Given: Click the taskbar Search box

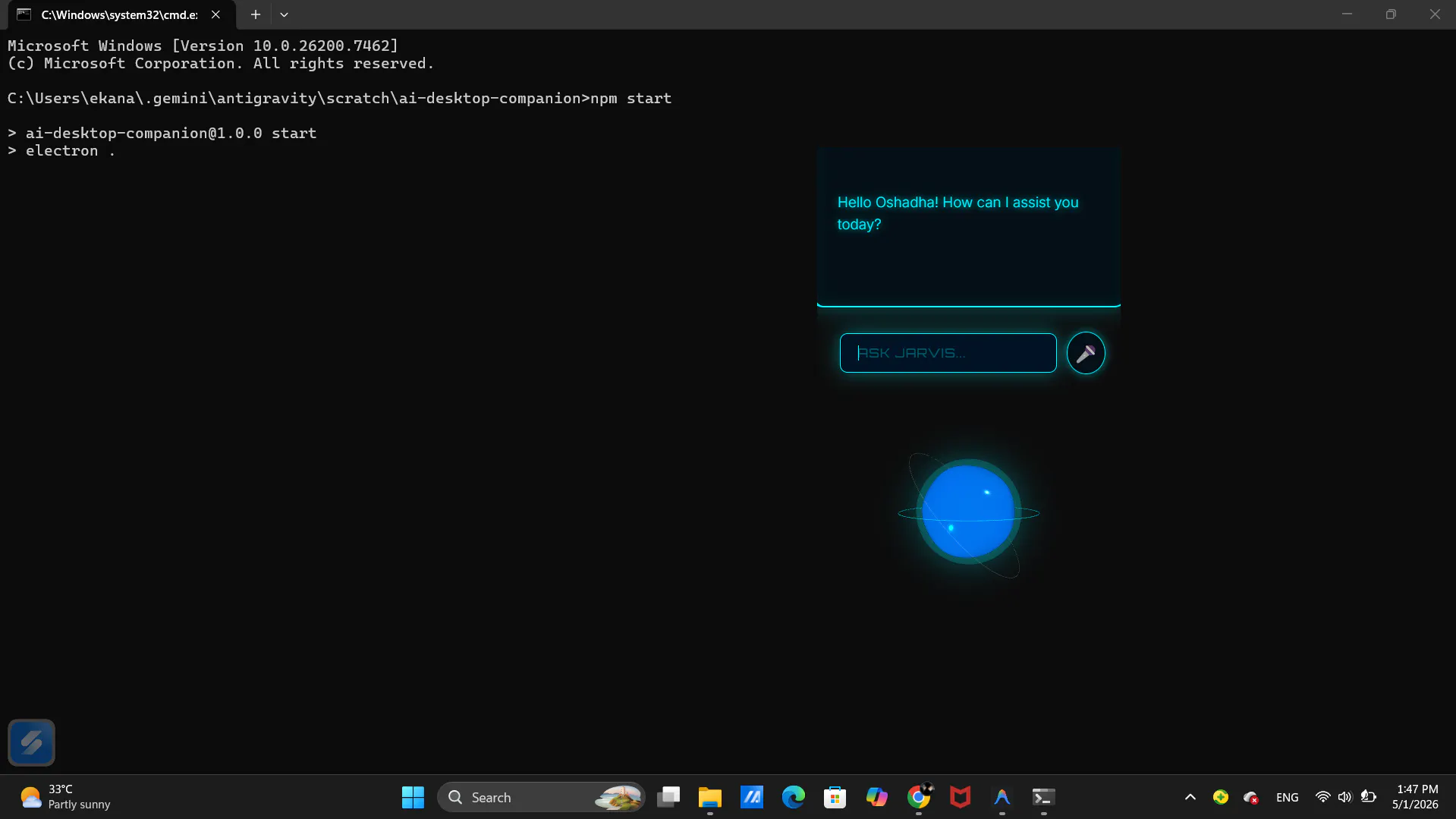Looking at the screenshot, I should (540, 797).
